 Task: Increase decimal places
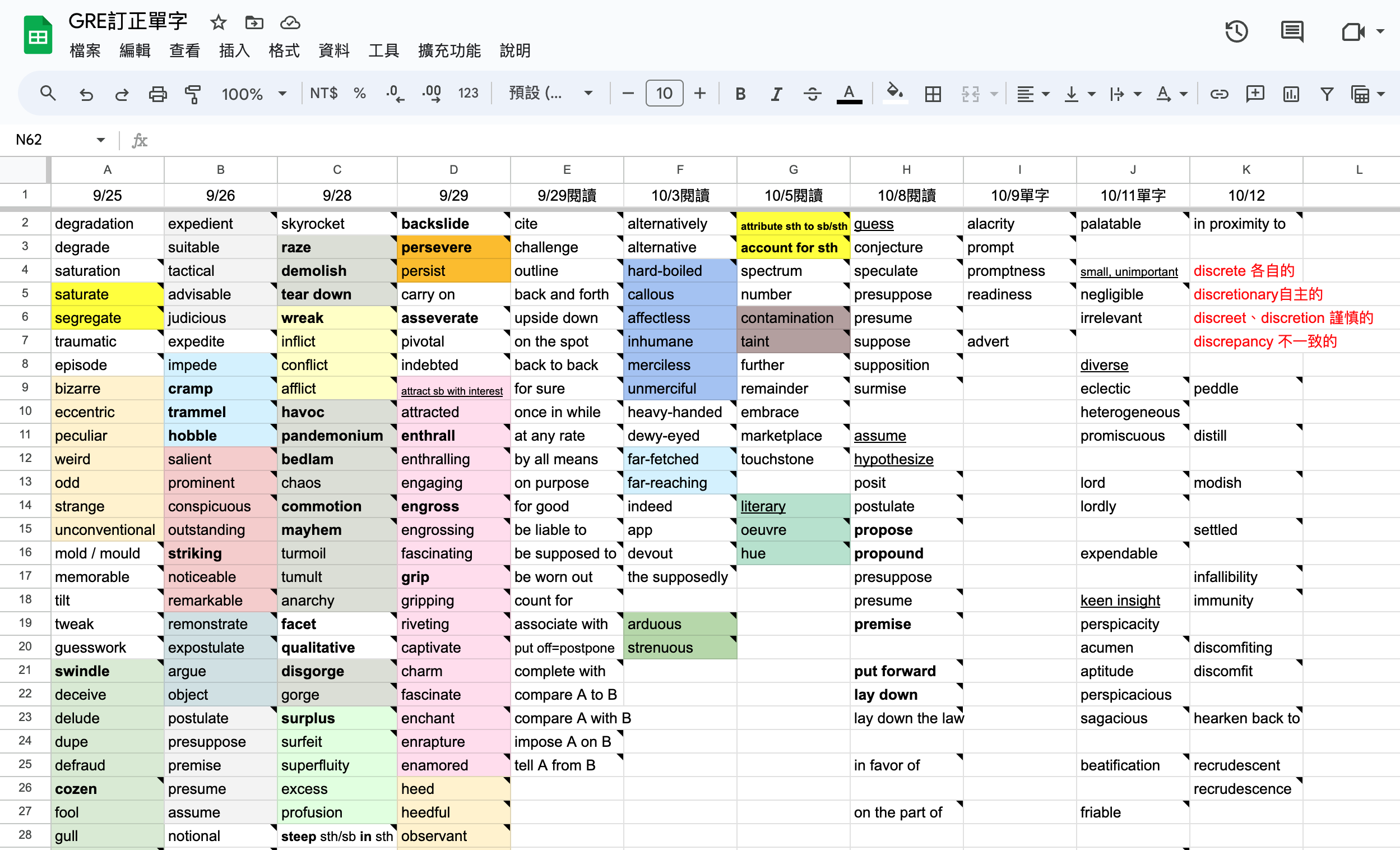[x=432, y=93]
